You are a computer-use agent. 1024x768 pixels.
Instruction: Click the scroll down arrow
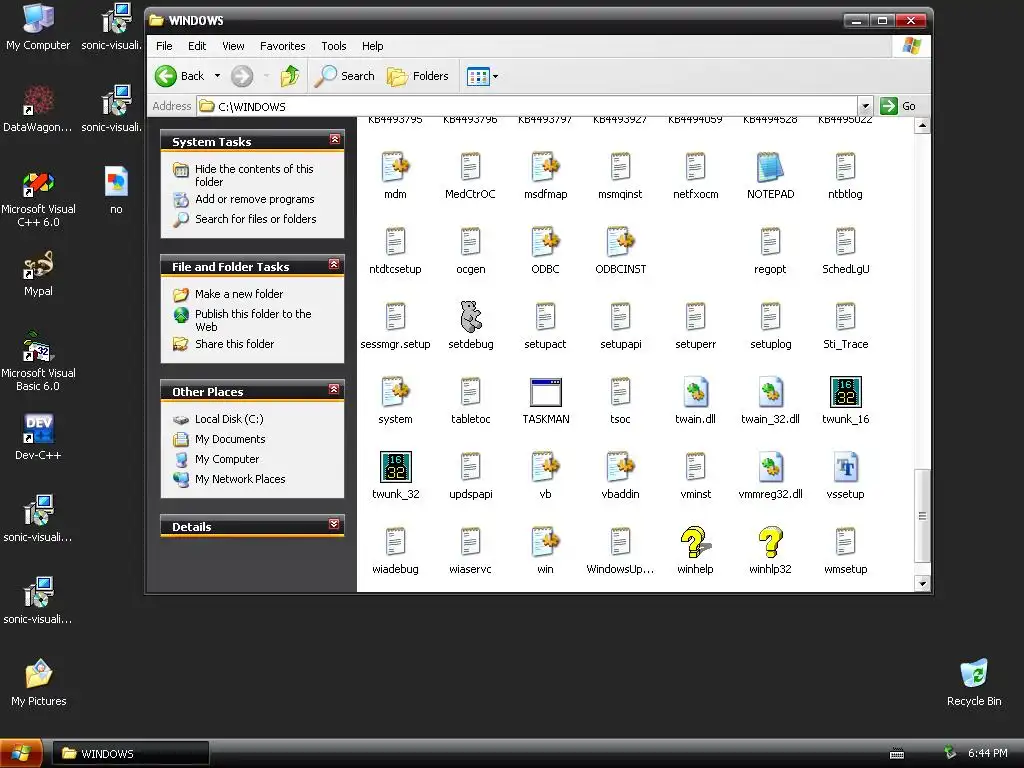click(922, 584)
